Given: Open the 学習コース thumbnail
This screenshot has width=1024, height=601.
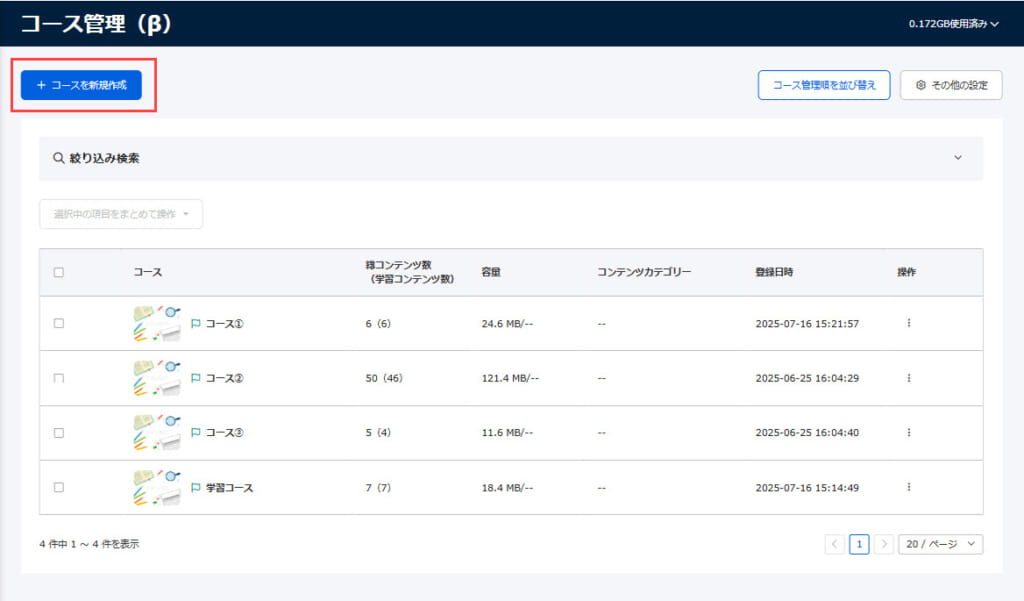Looking at the screenshot, I should click(157, 487).
